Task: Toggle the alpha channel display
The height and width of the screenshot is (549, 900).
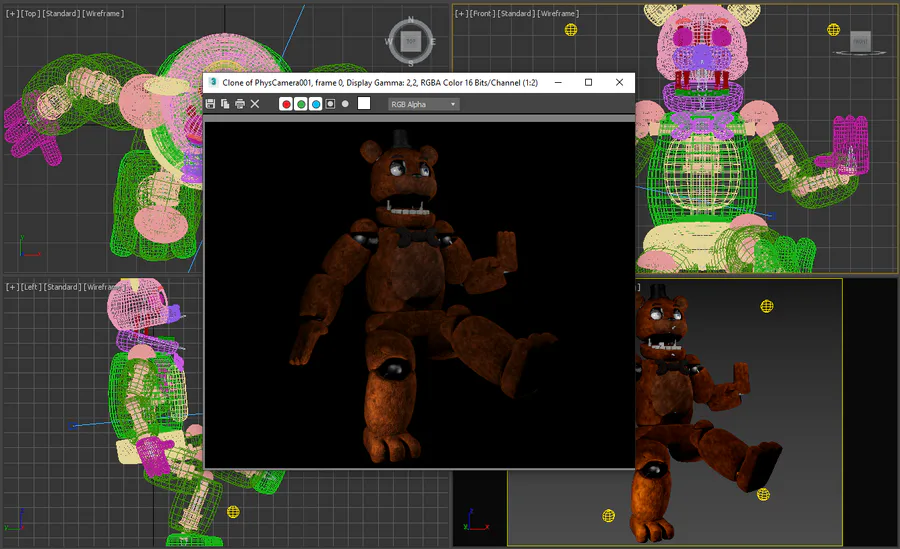Action: pyautogui.click(x=330, y=104)
